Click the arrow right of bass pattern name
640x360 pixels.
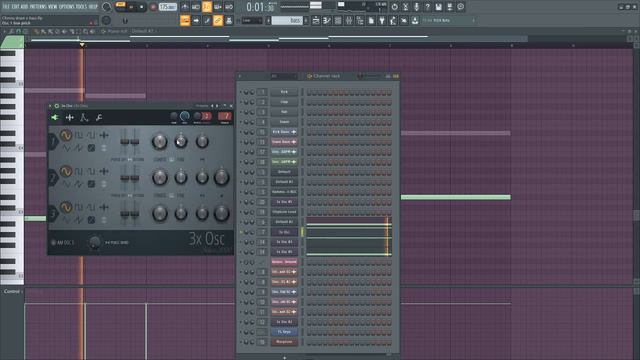coord(306,20)
